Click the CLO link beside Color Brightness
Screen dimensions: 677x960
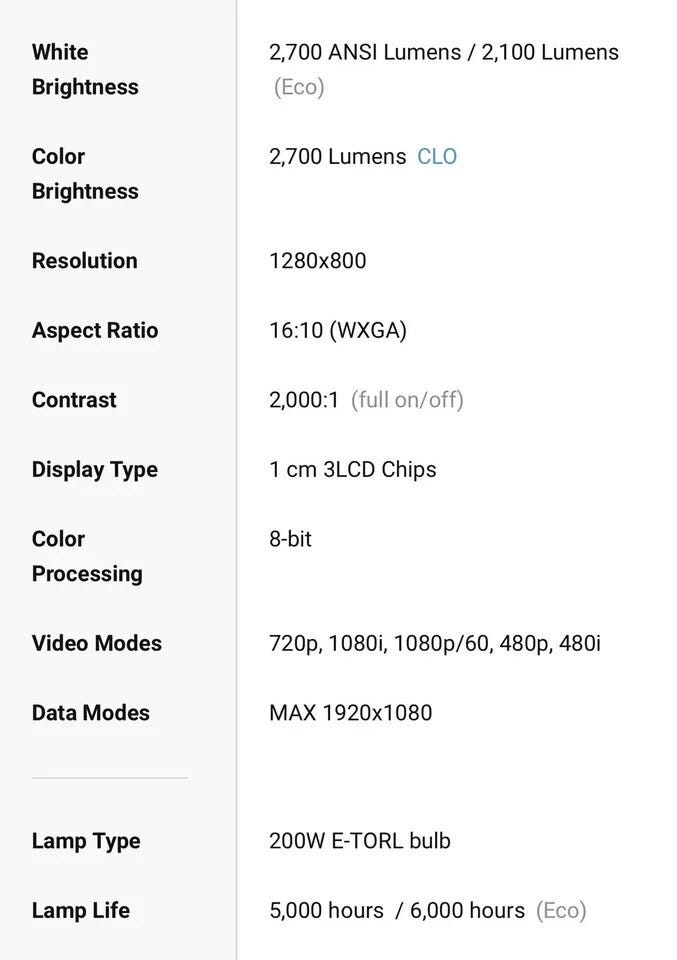pos(436,157)
